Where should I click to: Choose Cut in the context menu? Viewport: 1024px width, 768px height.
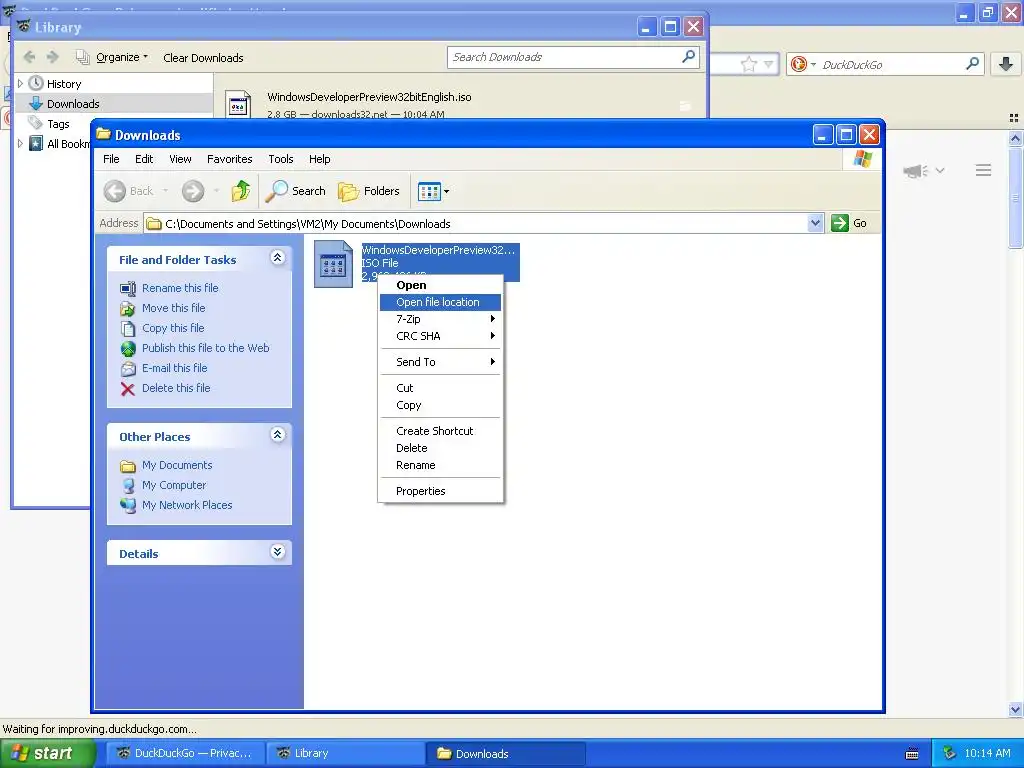[x=440, y=388]
